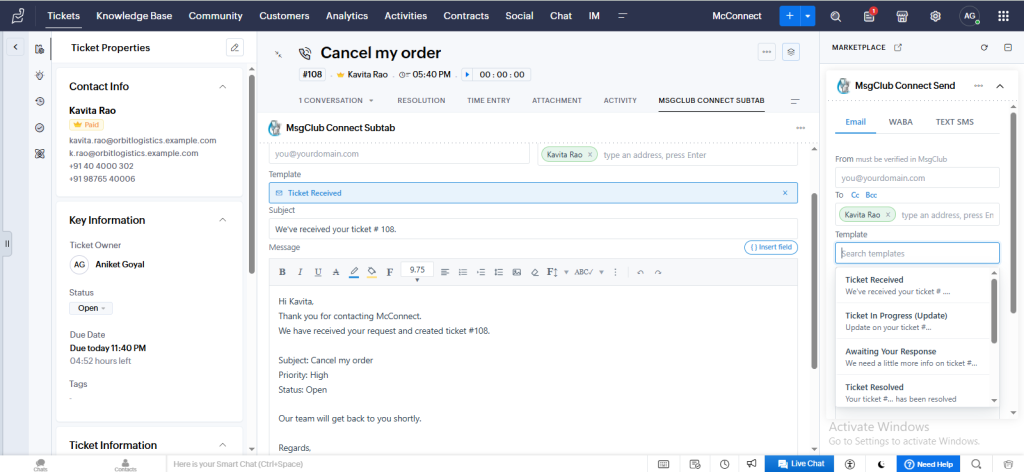Screen dimensions: 1024x472
Task: Open notifications with red badge
Action: [x=869, y=16]
